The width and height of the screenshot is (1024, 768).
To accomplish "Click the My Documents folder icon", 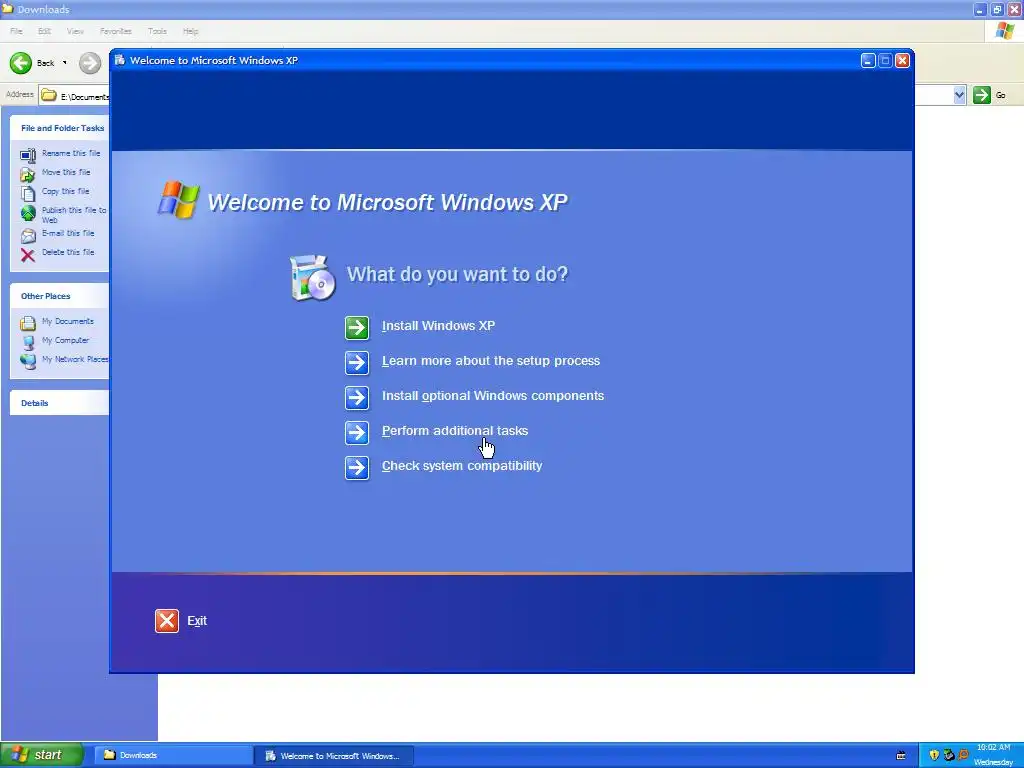I will point(27,323).
